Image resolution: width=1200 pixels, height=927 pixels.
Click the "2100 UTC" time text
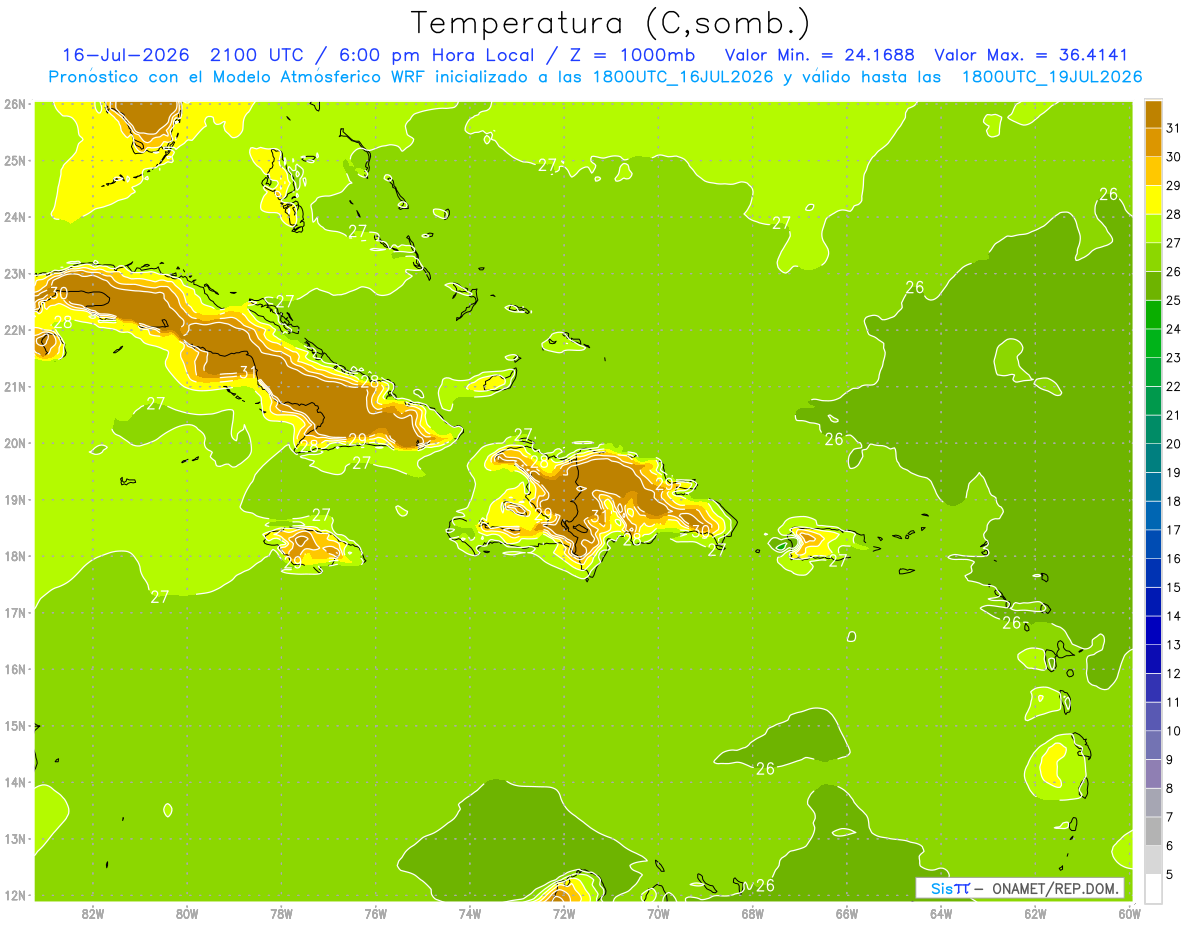click(x=257, y=55)
